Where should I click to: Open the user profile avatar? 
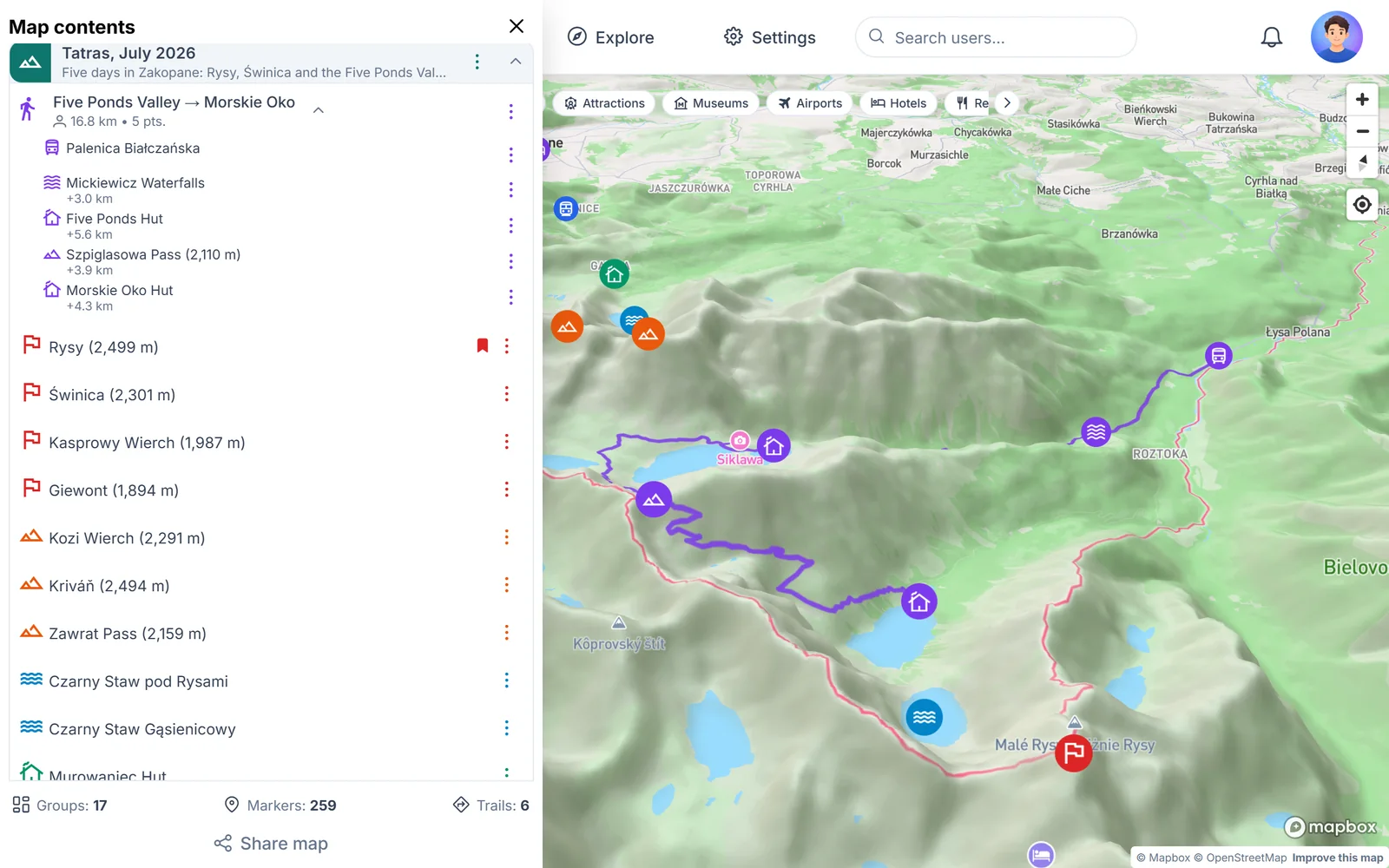(1336, 37)
